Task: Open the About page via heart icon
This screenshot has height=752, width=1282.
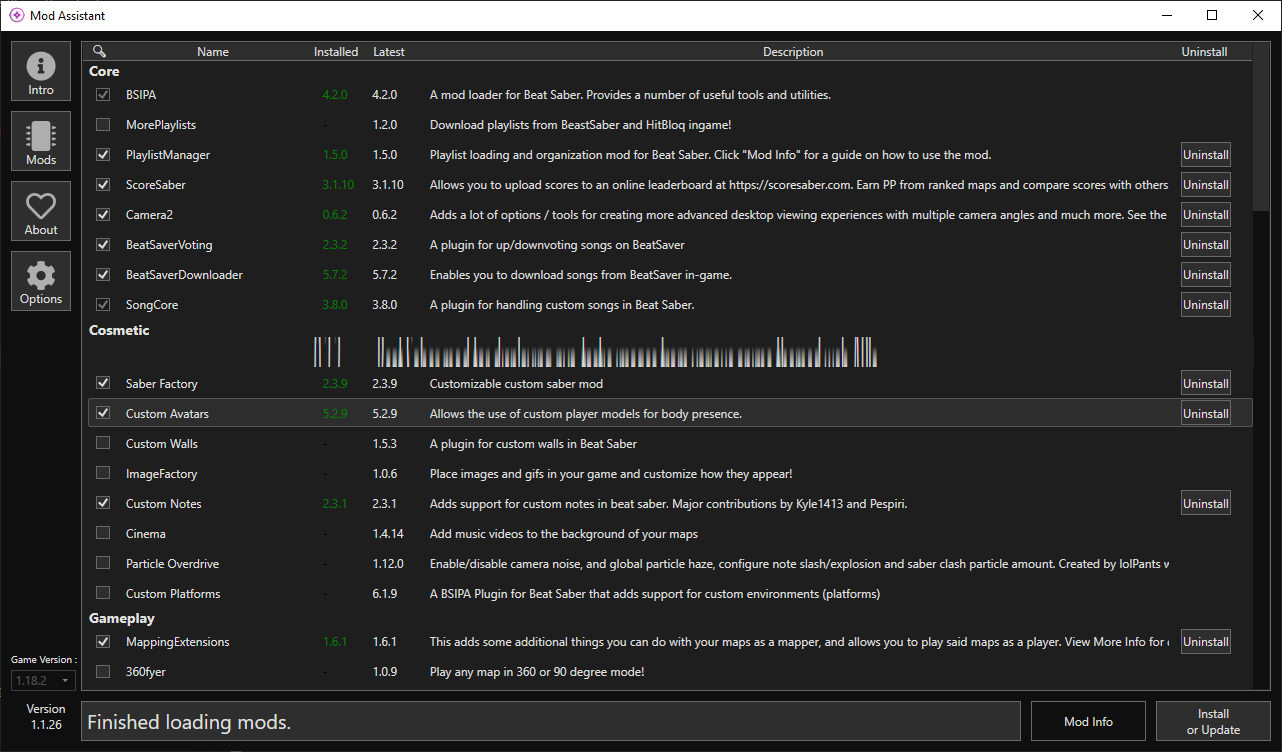Action: [x=40, y=210]
